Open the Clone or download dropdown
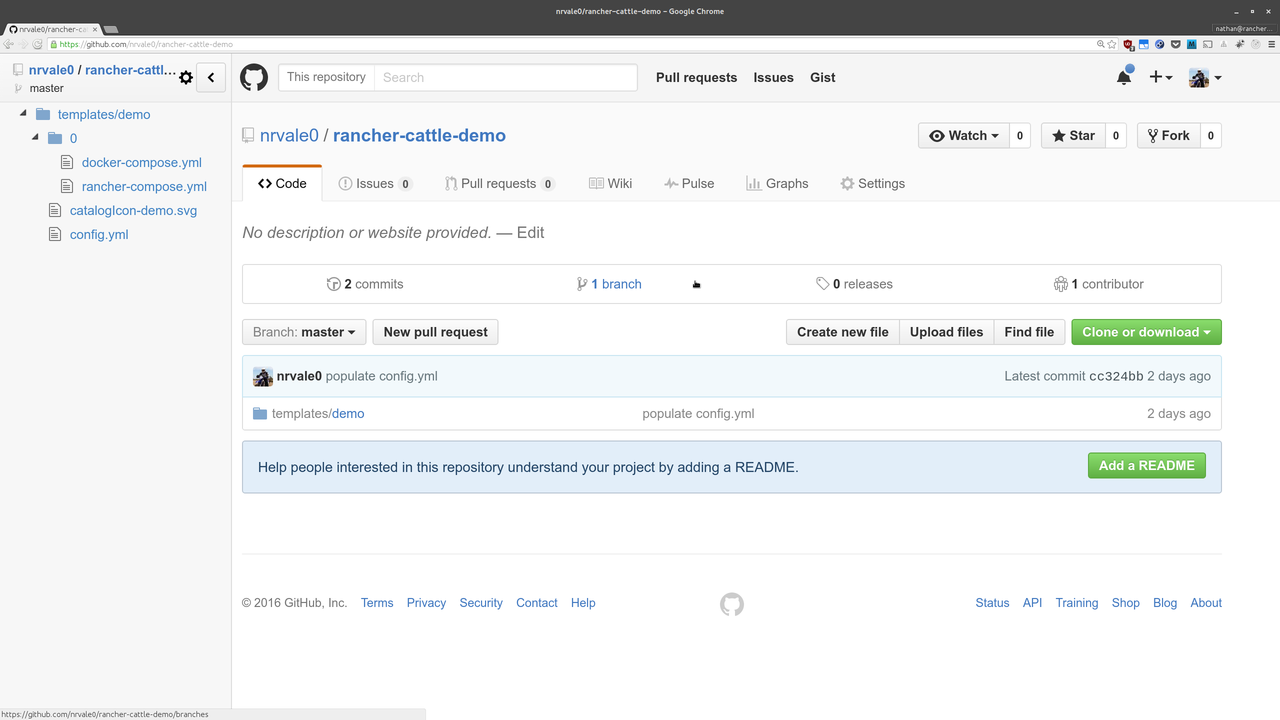Screen dimensions: 1280x720 1146,332
